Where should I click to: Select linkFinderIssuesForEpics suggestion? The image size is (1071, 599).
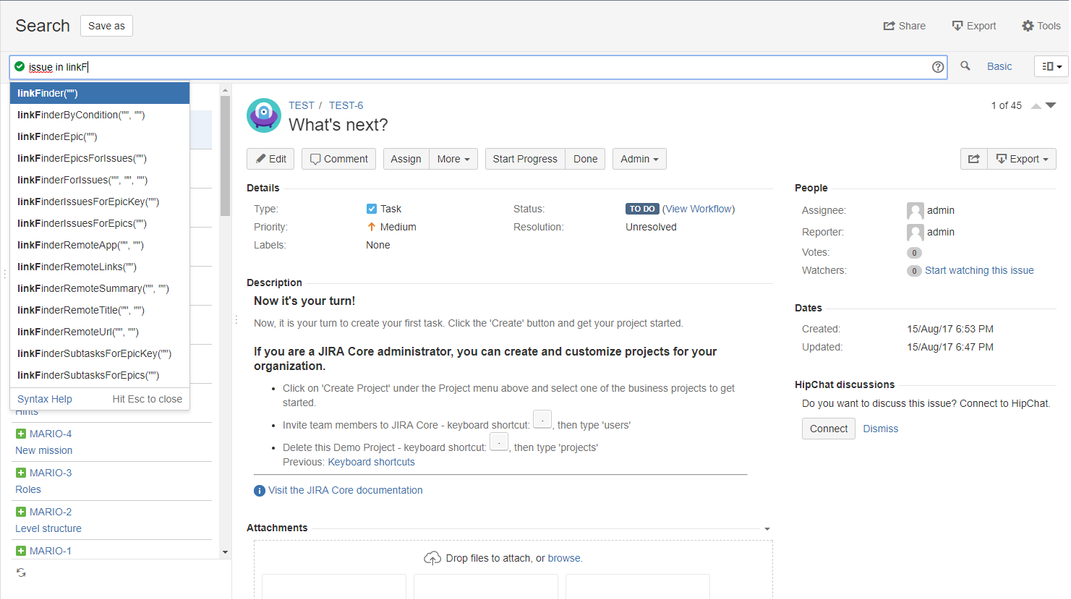(100, 223)
